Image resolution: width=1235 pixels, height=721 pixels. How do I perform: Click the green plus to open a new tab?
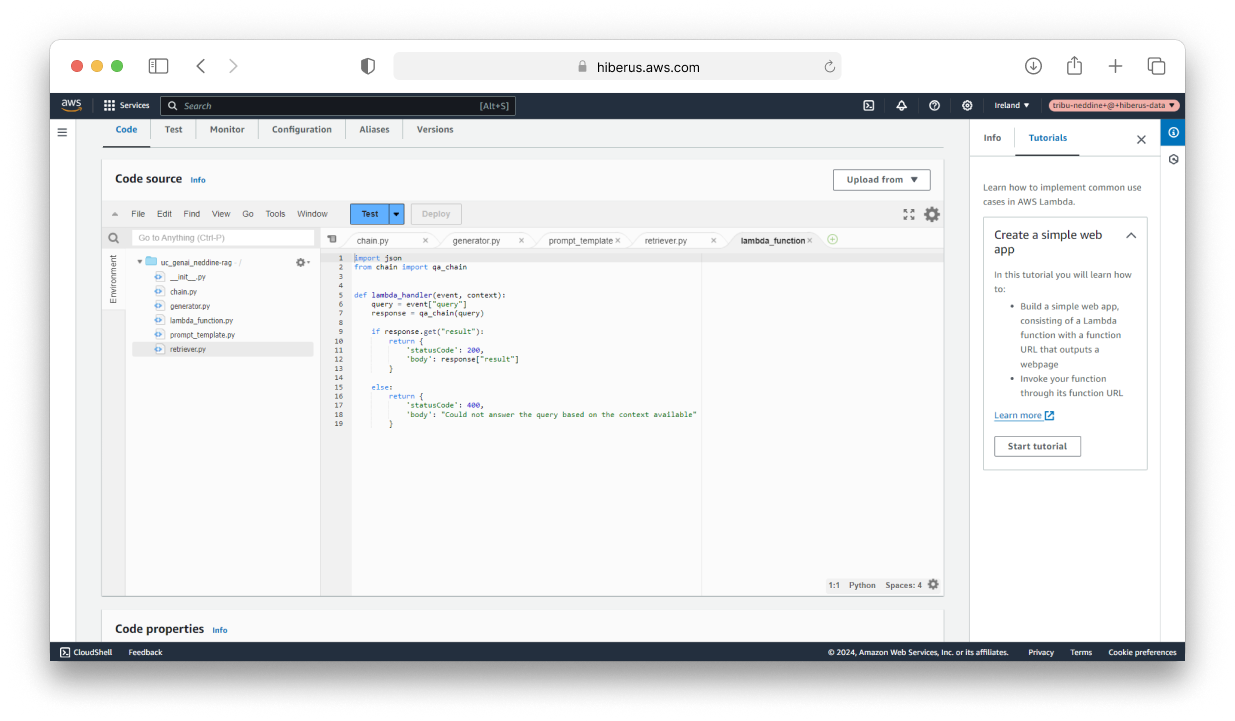tap(831, 240)
